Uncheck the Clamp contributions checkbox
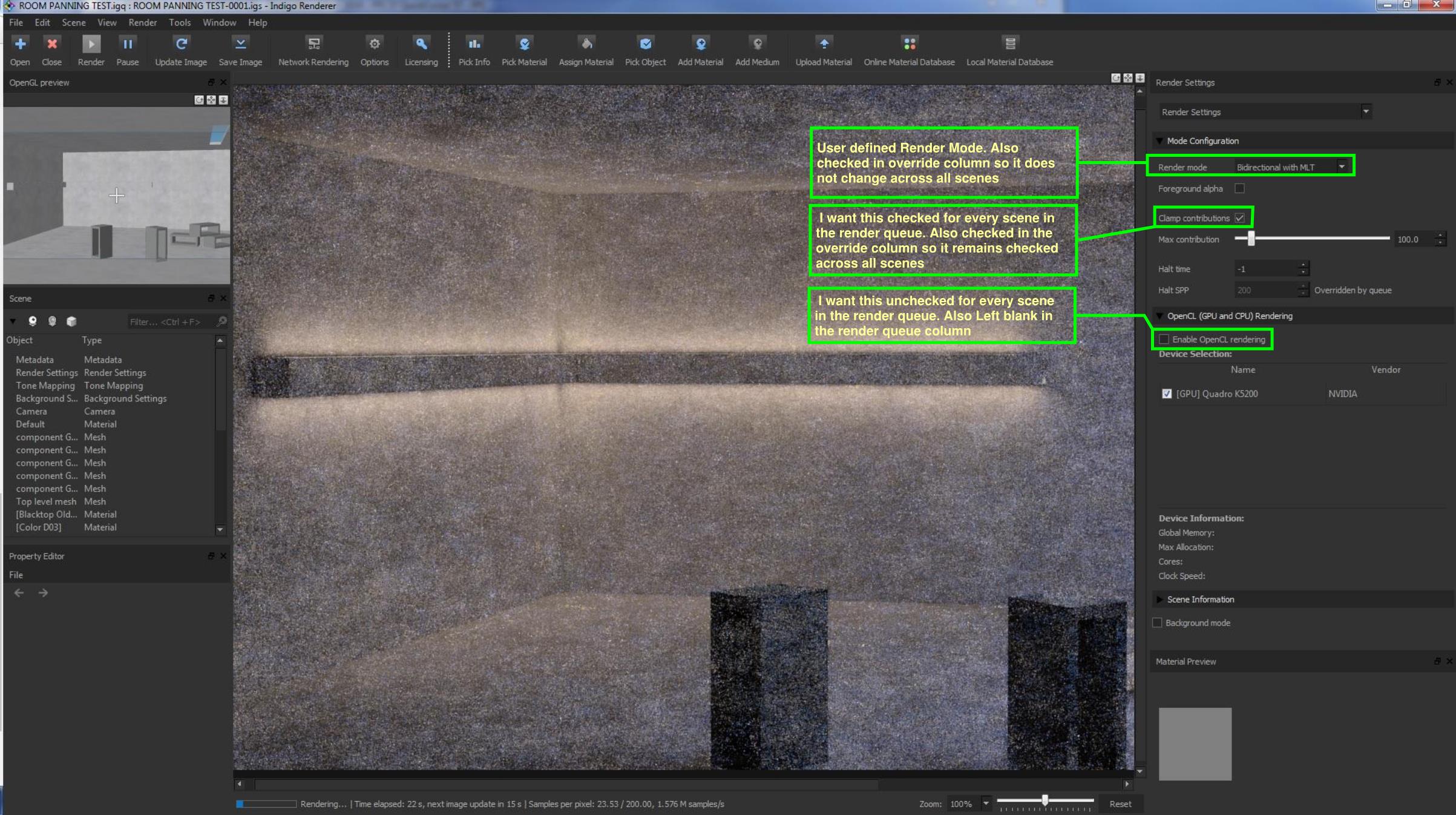 click(1239, 218)
